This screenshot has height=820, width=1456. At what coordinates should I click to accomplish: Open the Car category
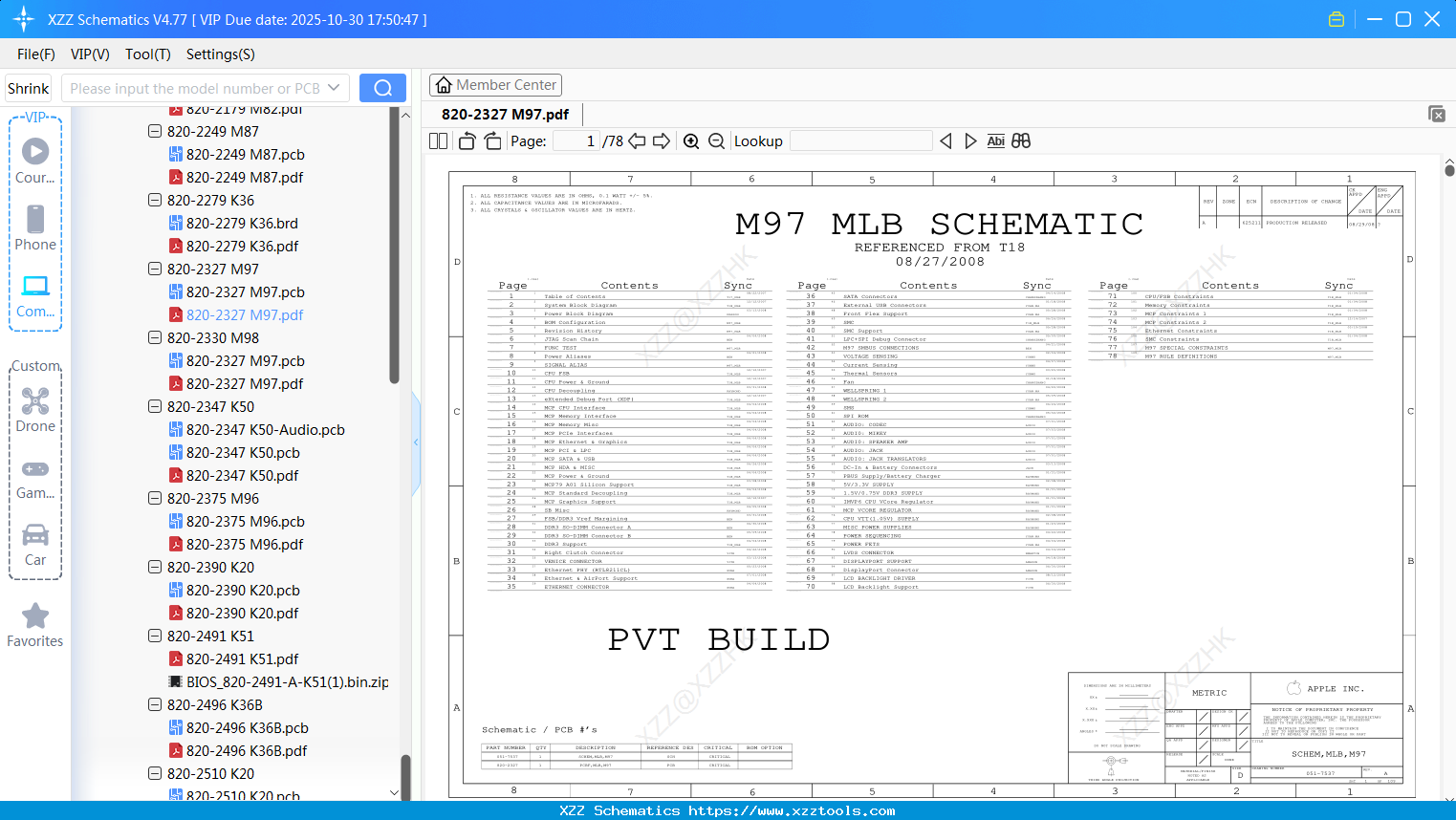35,545
